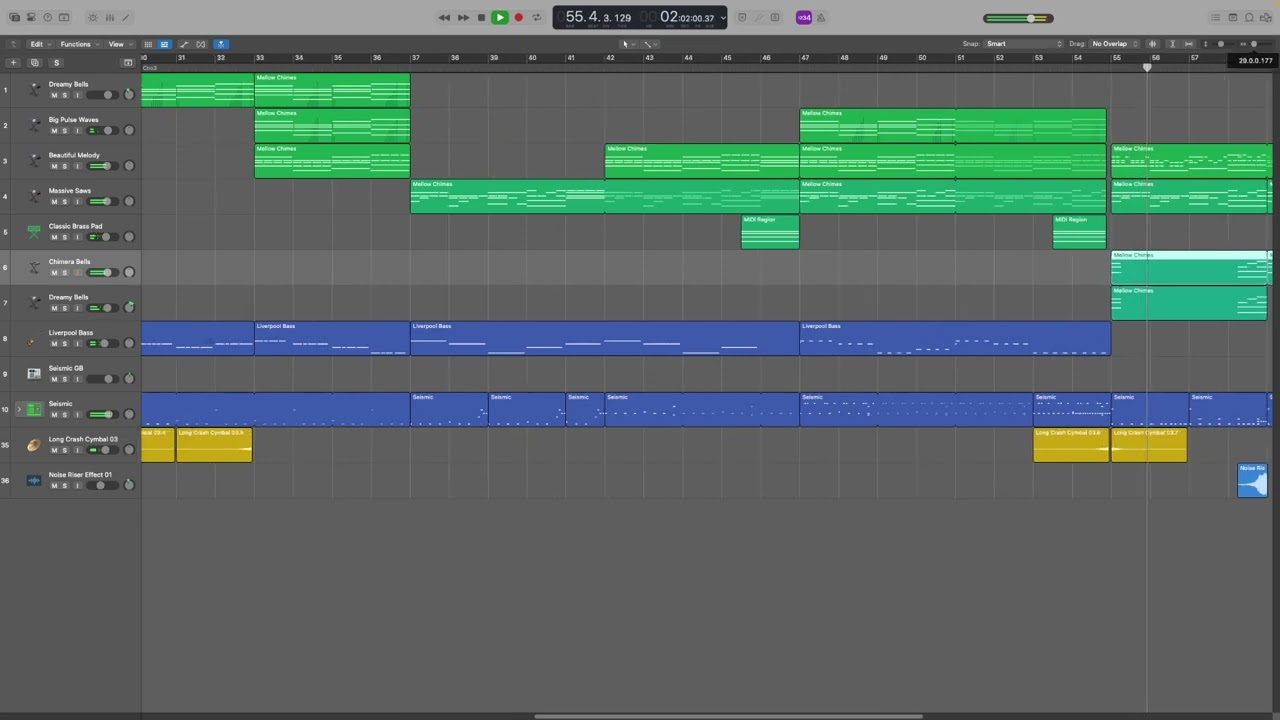Rewind playback

coord(444,17)
